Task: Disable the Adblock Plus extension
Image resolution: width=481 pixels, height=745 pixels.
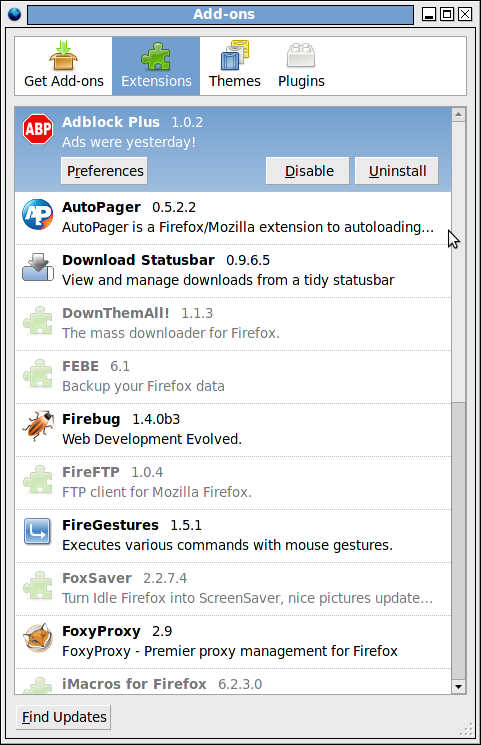Action: click(308, 171)
